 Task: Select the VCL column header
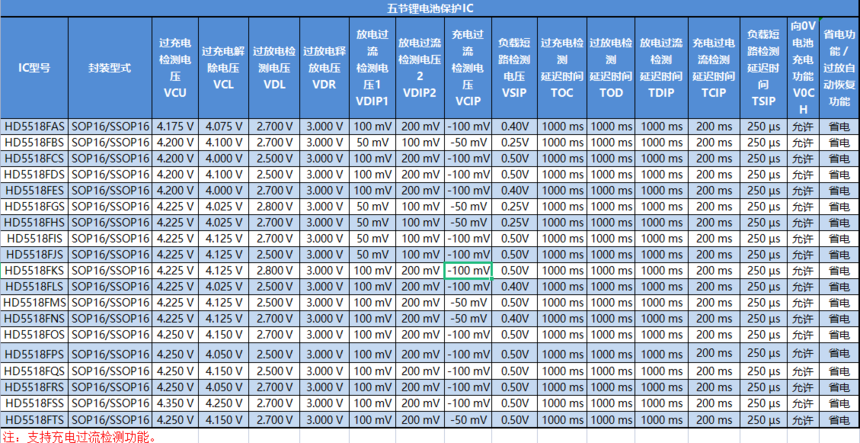(224, 68)
